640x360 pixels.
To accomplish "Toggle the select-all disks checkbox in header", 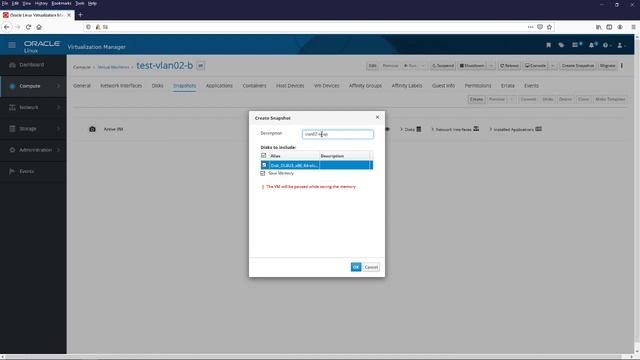I will pos(264,156).
